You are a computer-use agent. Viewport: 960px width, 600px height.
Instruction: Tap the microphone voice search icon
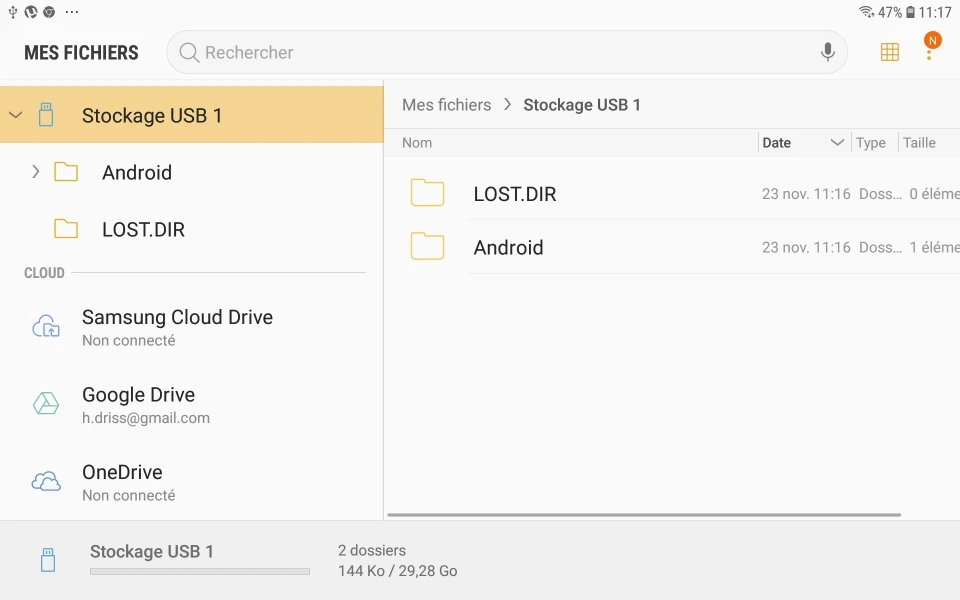[827, 53]
